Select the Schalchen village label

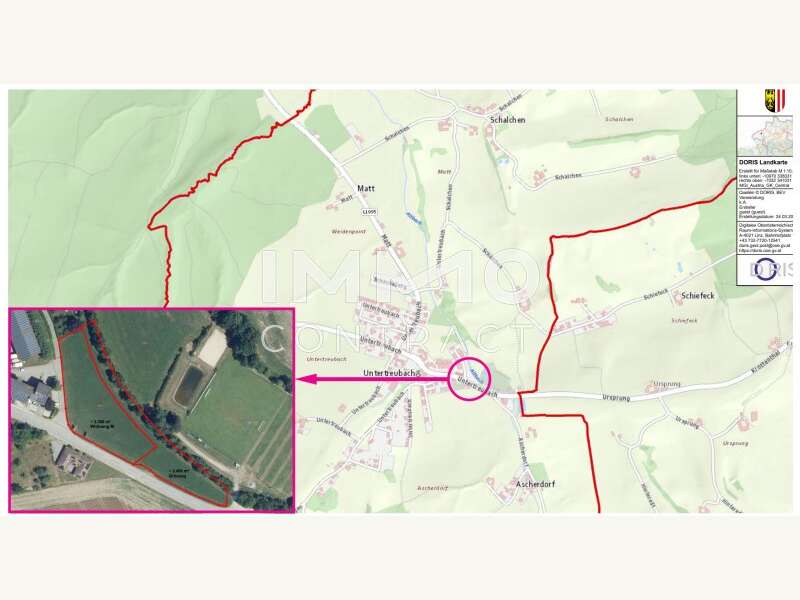507,120
